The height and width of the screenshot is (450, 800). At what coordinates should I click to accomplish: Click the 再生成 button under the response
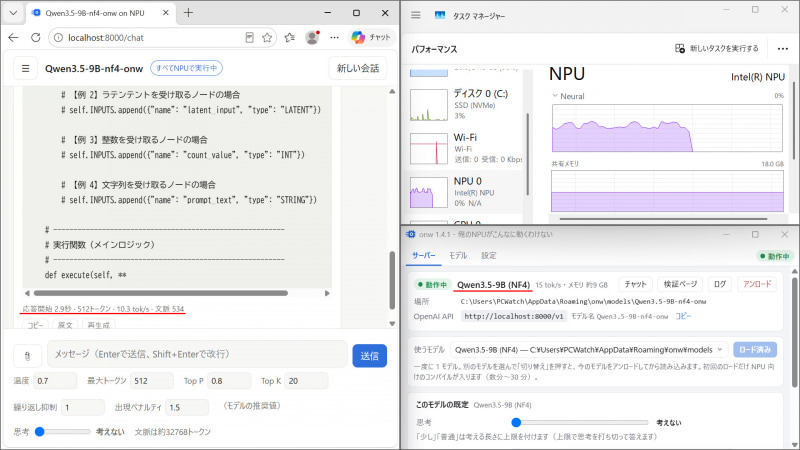98,324
